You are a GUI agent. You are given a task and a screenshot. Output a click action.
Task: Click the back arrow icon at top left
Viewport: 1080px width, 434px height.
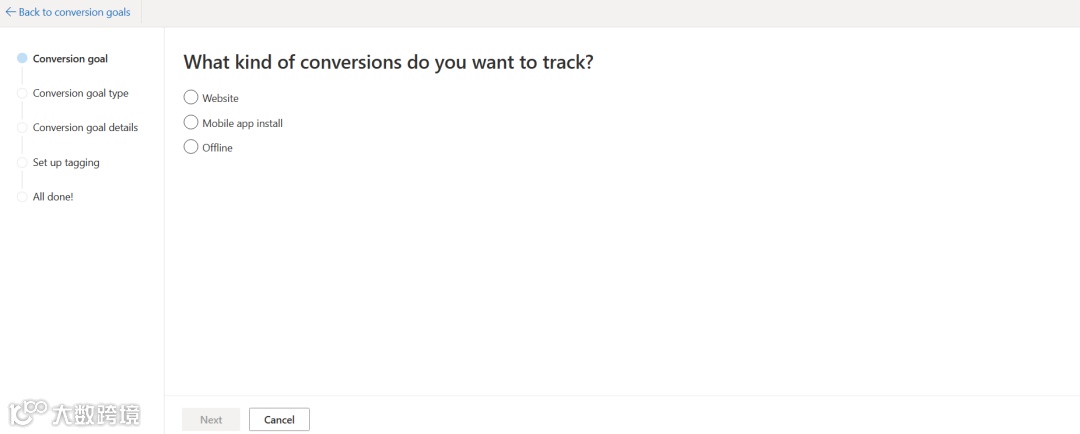click(11, 12)
